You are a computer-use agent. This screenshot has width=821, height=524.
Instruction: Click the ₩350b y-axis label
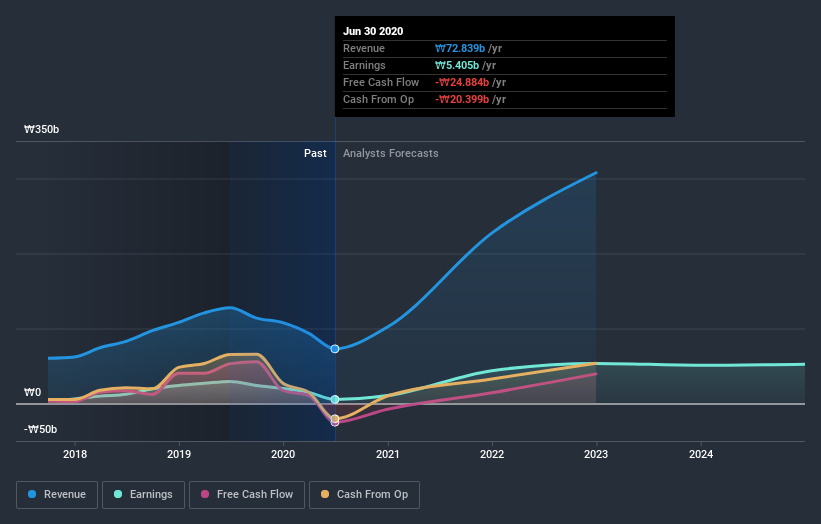click(x=41, y=129)
